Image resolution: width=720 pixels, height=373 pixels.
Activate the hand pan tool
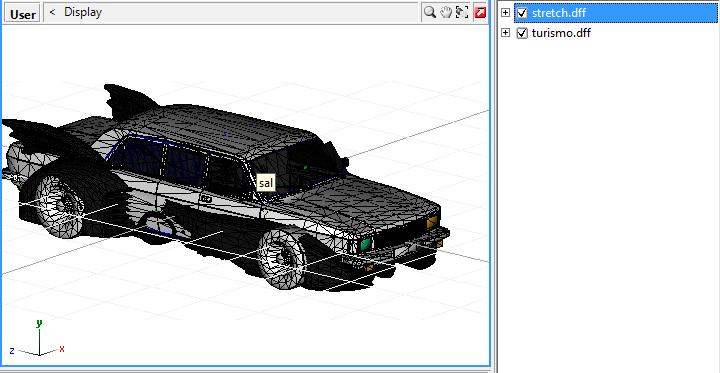pos(446,12)
